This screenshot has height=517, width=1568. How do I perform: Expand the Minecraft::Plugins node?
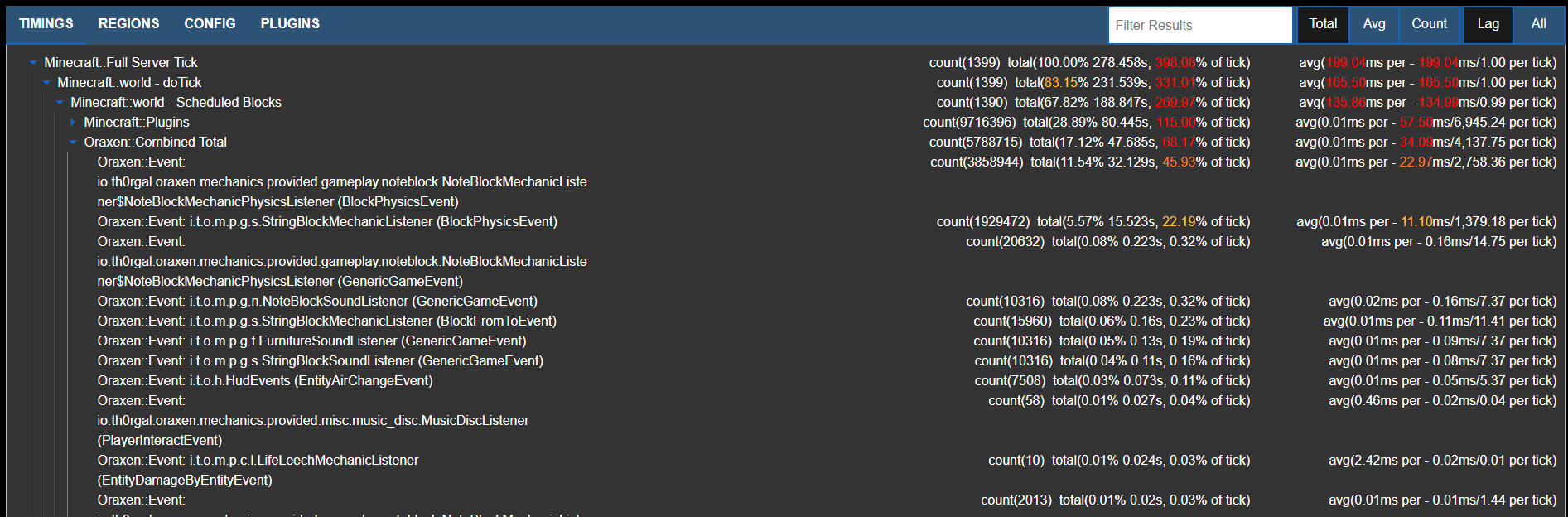point(73,123)
